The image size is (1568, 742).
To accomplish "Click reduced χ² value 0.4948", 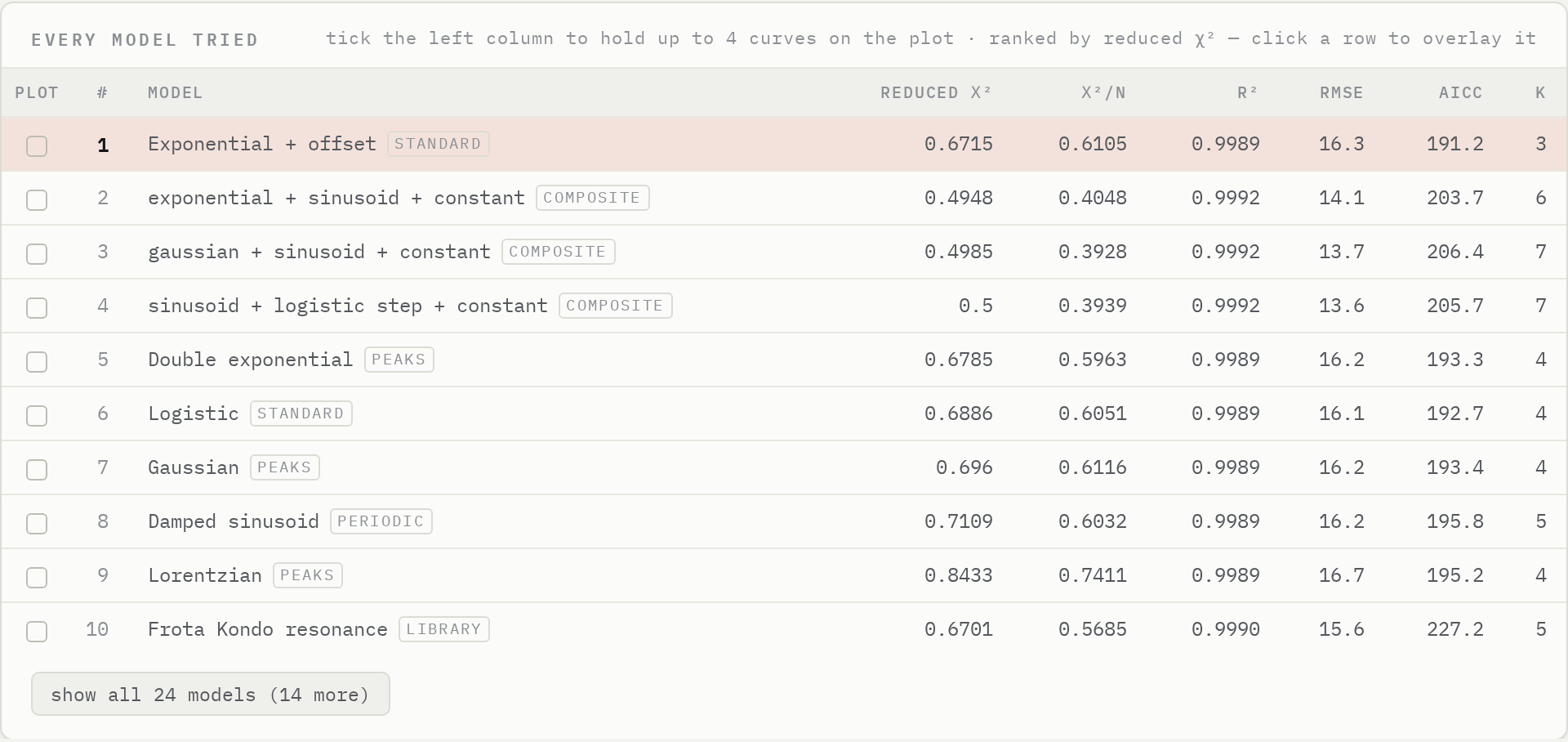I will tap(959, 198).
